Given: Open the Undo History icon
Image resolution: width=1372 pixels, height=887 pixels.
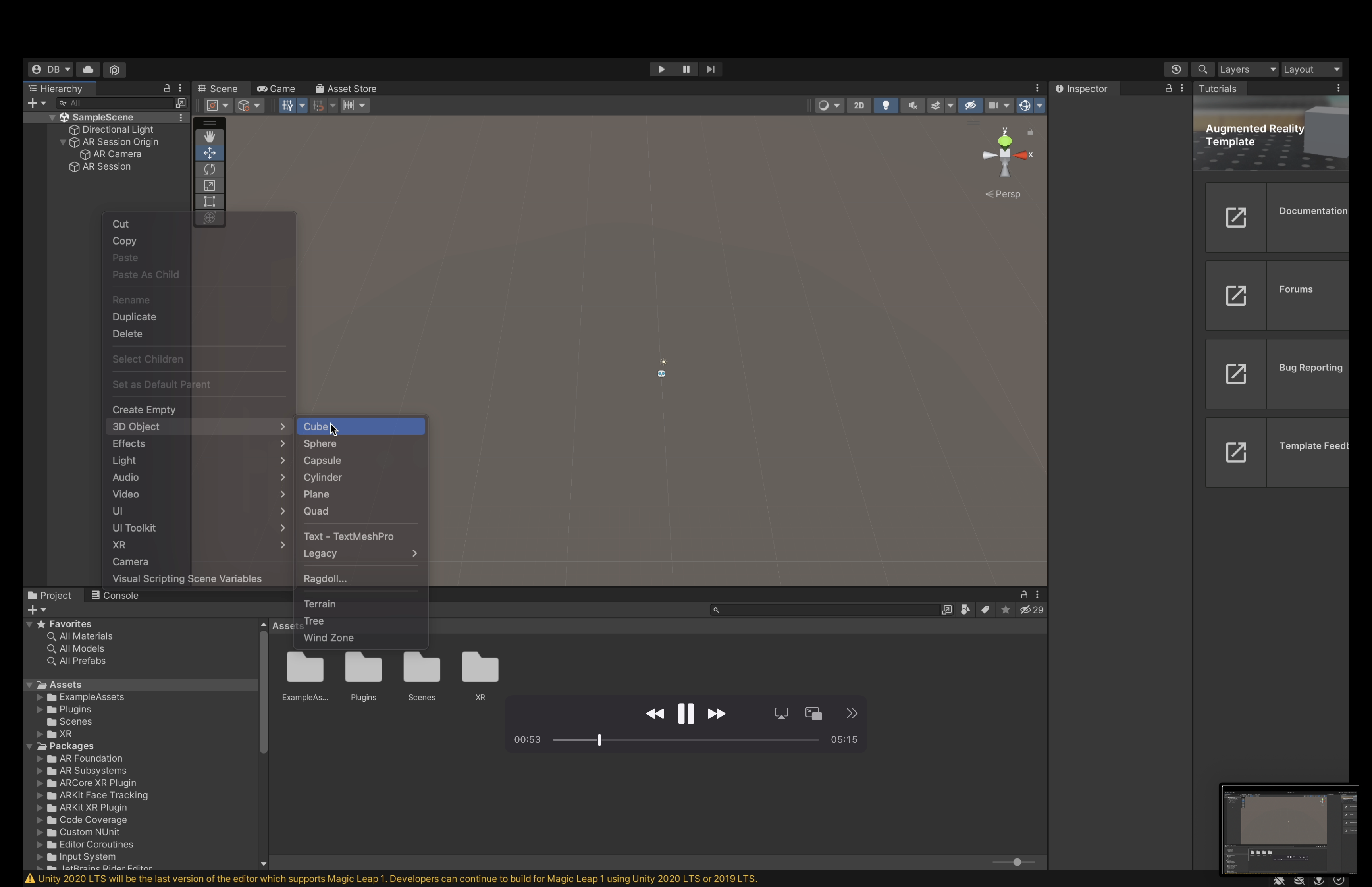Looking at the screenshot, I should coord(1175,69).
